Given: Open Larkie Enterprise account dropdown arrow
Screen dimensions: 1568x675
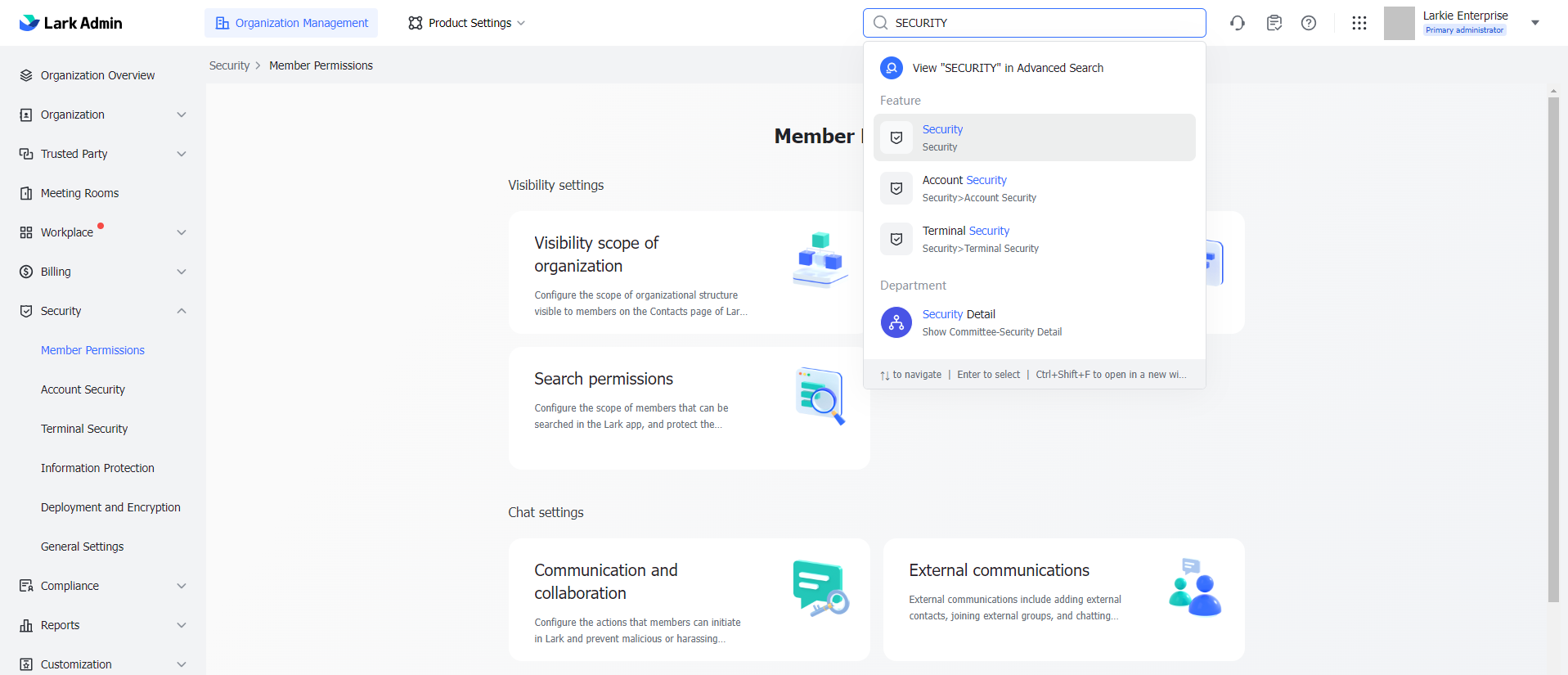Looking at the screenshot, I should 1535,23.
